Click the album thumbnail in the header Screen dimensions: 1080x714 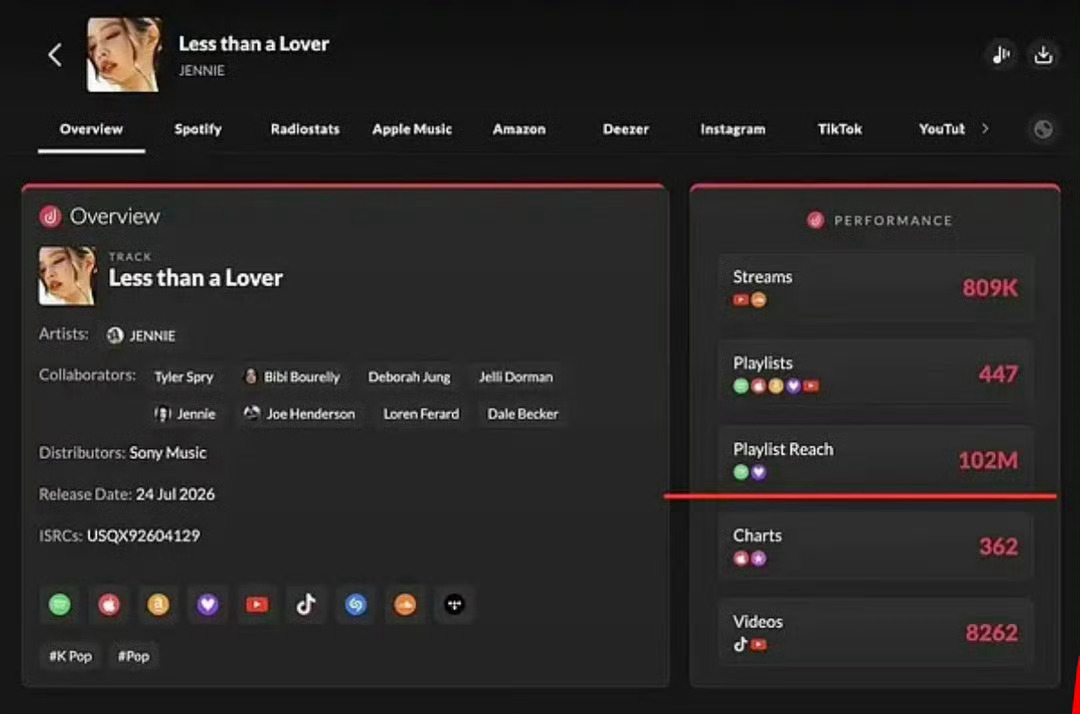click(124, 55)
